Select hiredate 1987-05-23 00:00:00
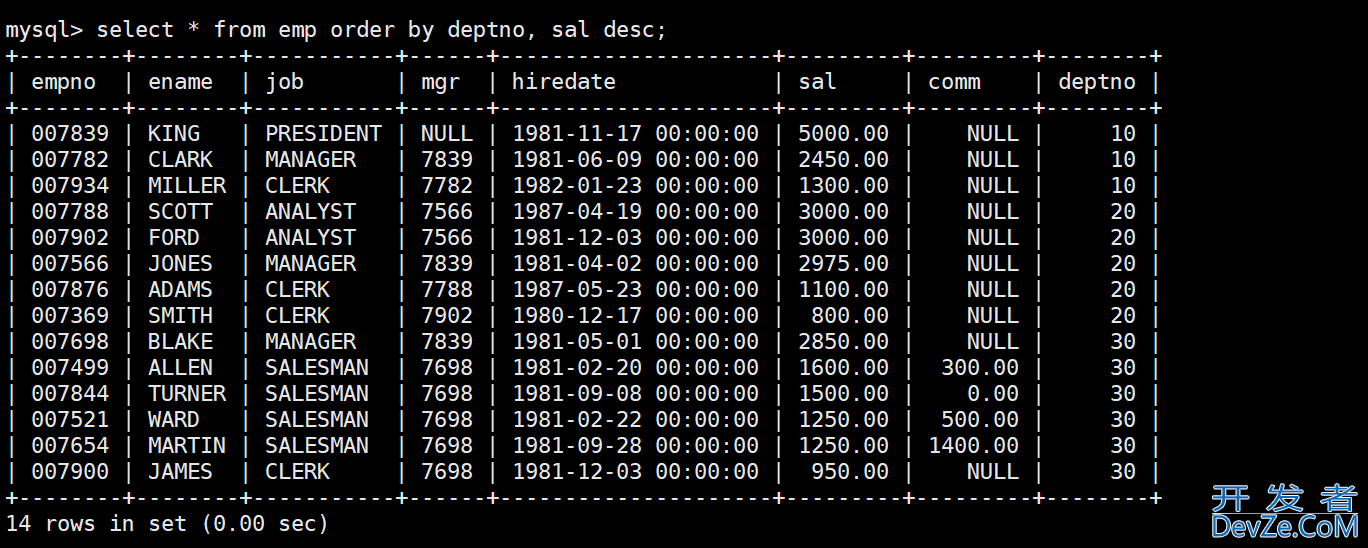 (x=635, y=289)
